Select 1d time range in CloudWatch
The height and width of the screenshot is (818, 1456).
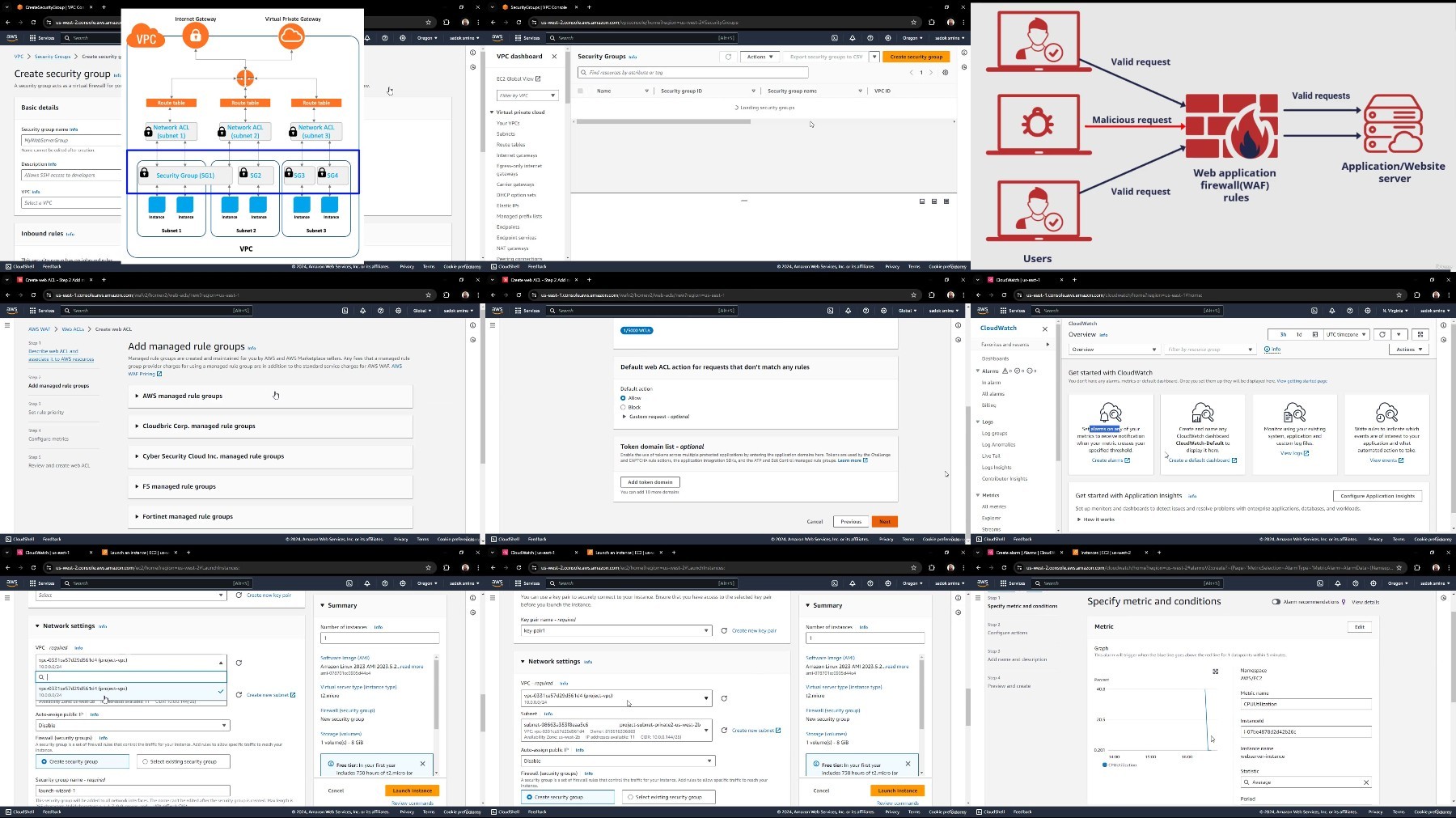1299,334
